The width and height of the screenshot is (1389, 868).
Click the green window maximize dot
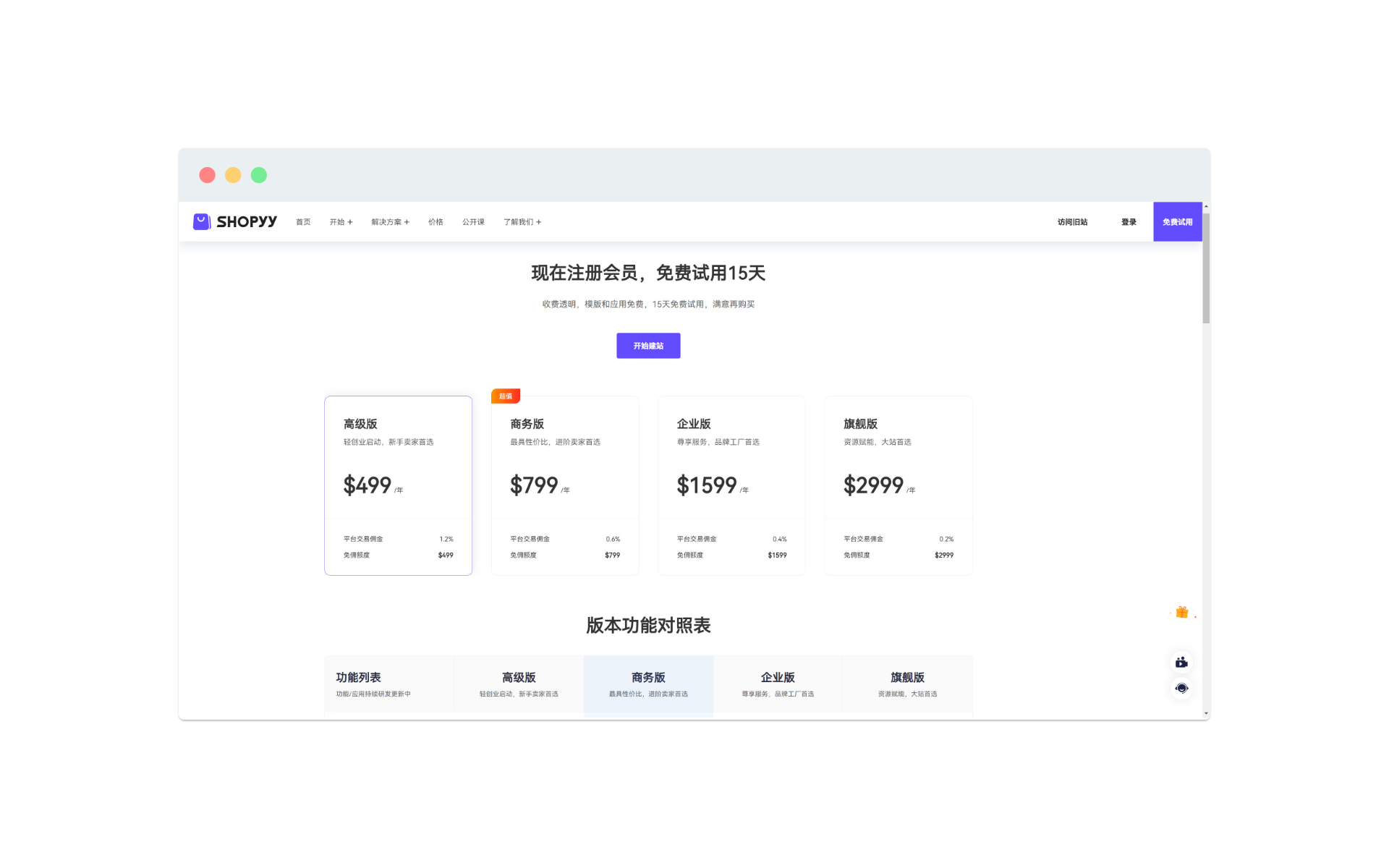(259, 175)
